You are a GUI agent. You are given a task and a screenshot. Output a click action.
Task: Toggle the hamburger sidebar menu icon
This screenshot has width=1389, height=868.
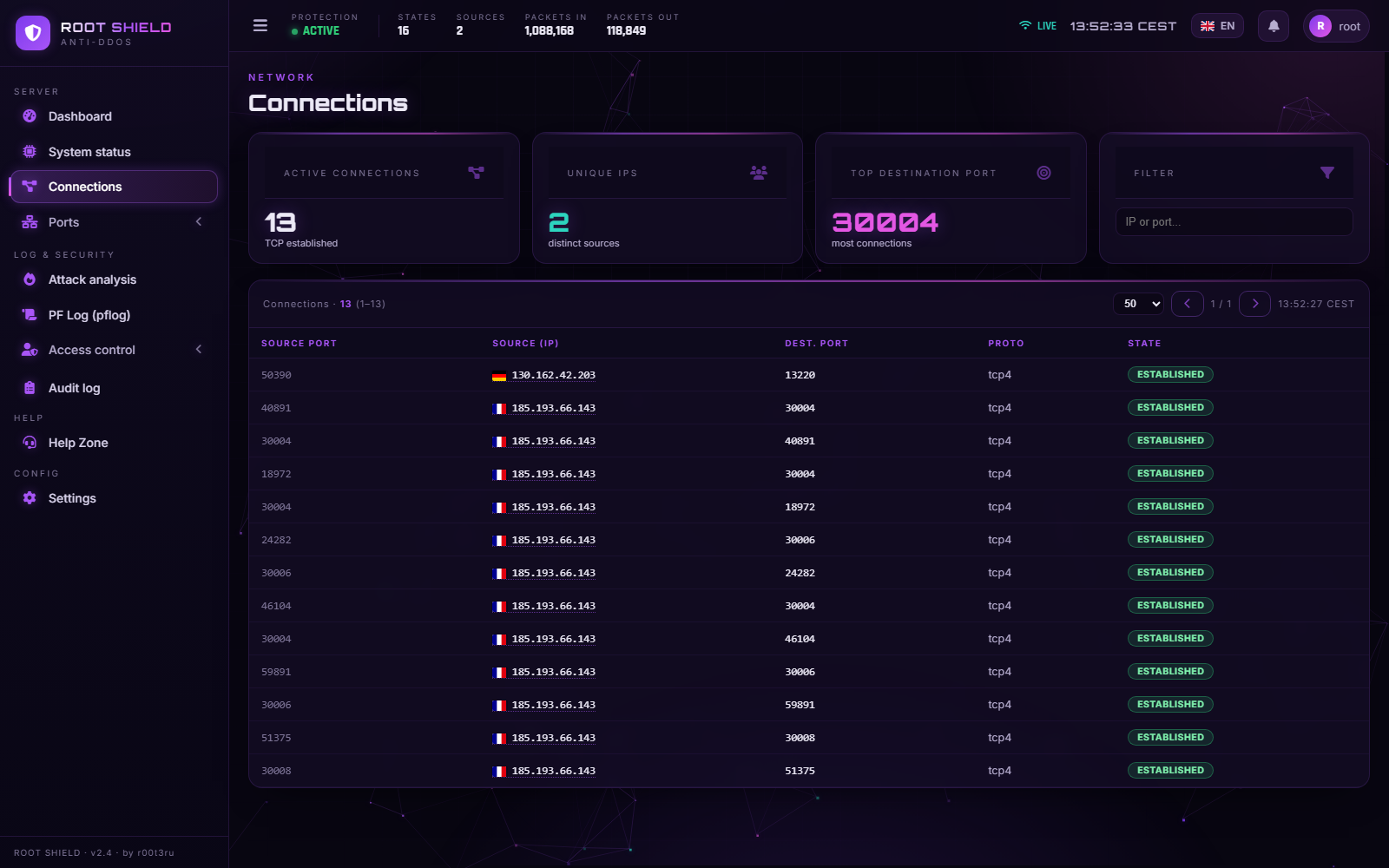260,25
